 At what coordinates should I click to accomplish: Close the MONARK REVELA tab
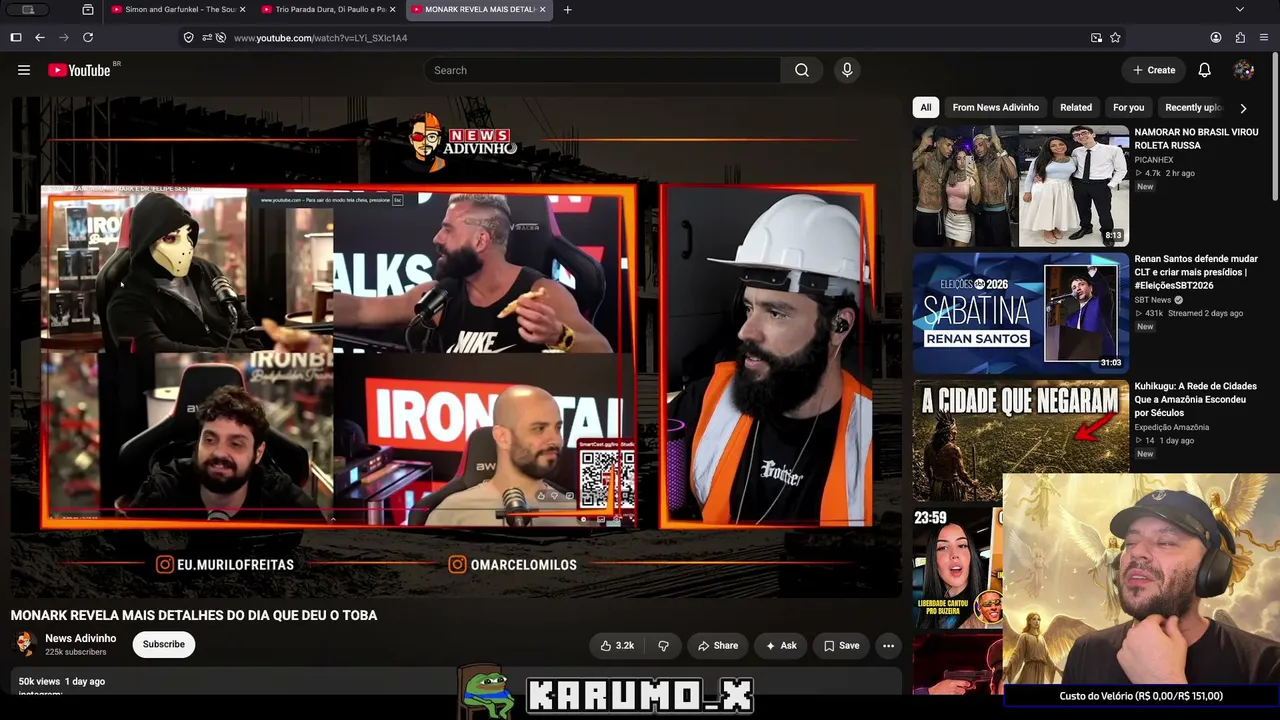point(542,10)
